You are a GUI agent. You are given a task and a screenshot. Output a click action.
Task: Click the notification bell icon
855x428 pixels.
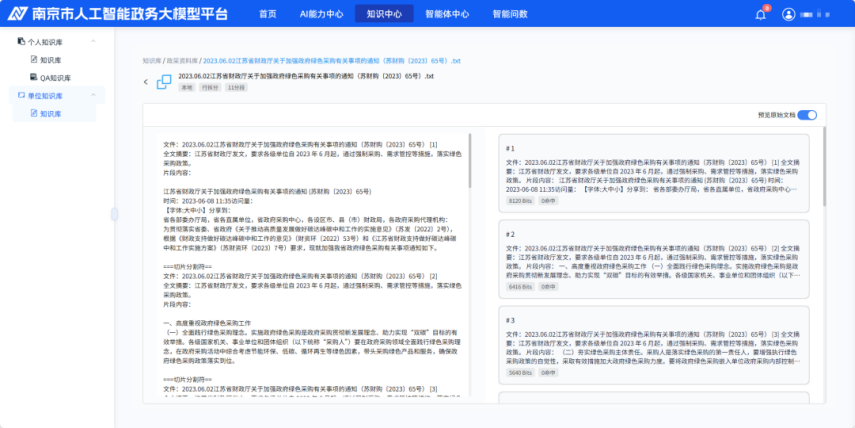click(760, 14)
